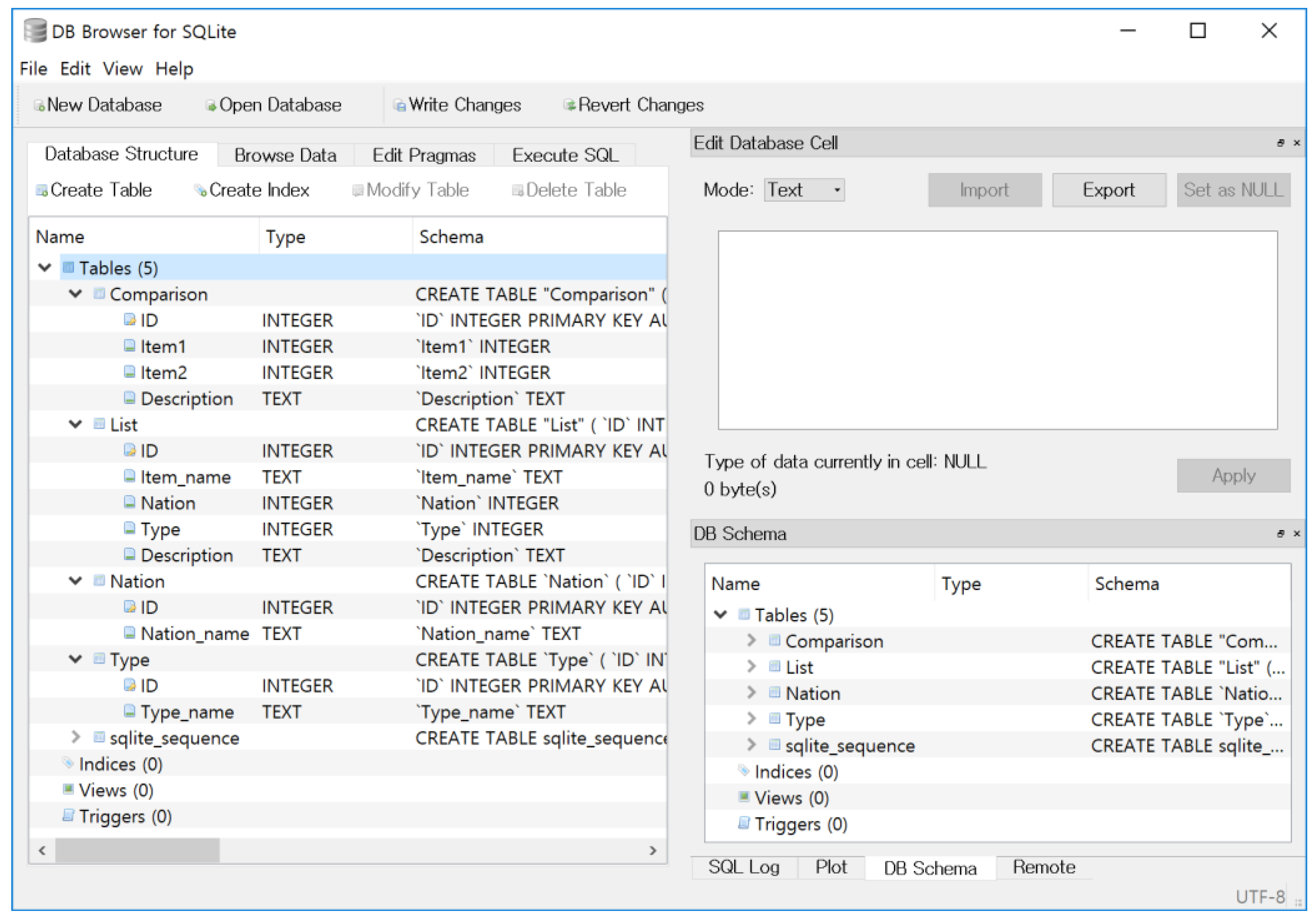This screenshot has height=923, width=1316.
Task: Click the Create Table icon
Action: click(42, 190)
